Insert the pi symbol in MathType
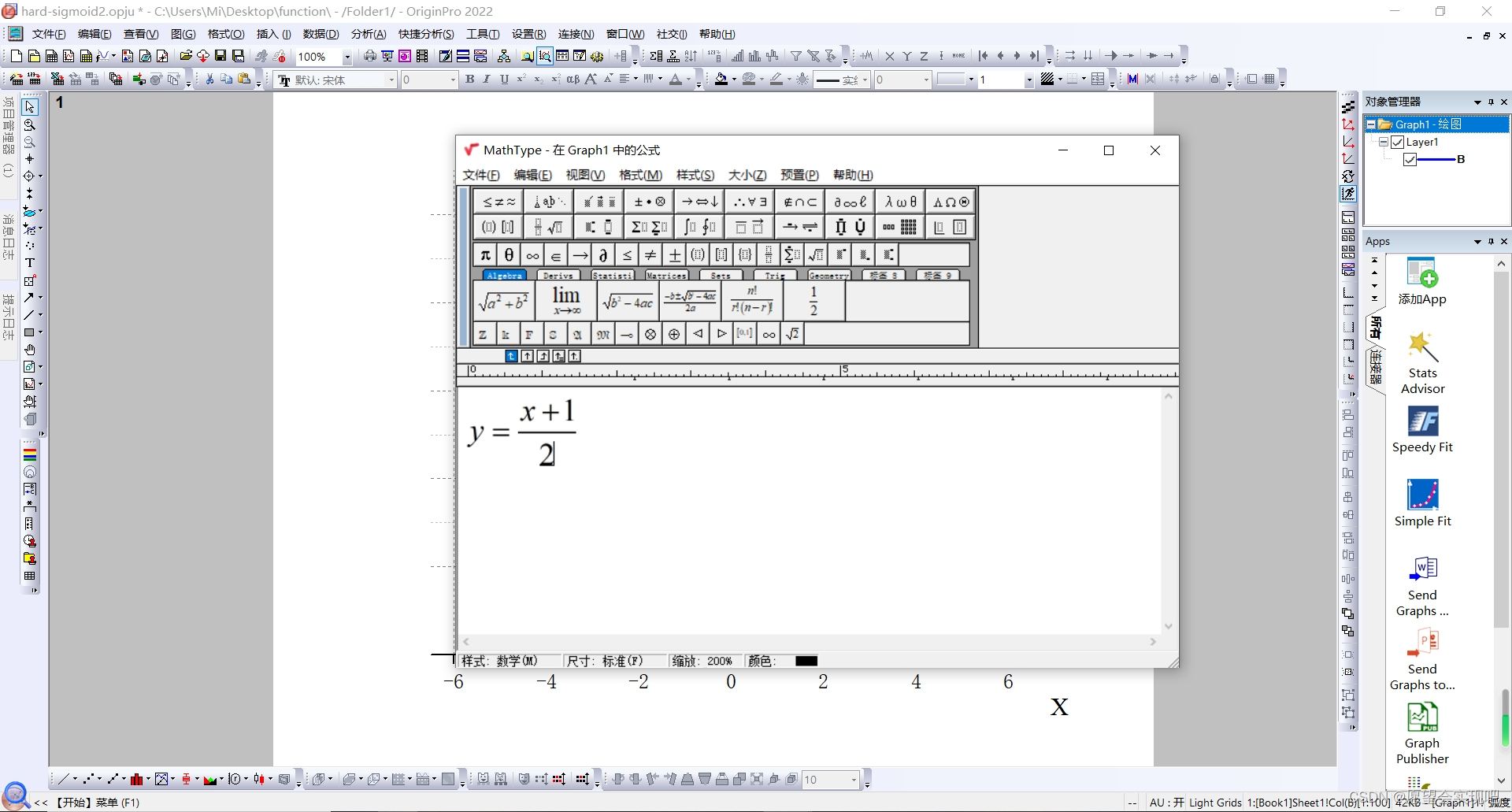Viewport: 1512px width, 812px height. click(x=485, y=255)
